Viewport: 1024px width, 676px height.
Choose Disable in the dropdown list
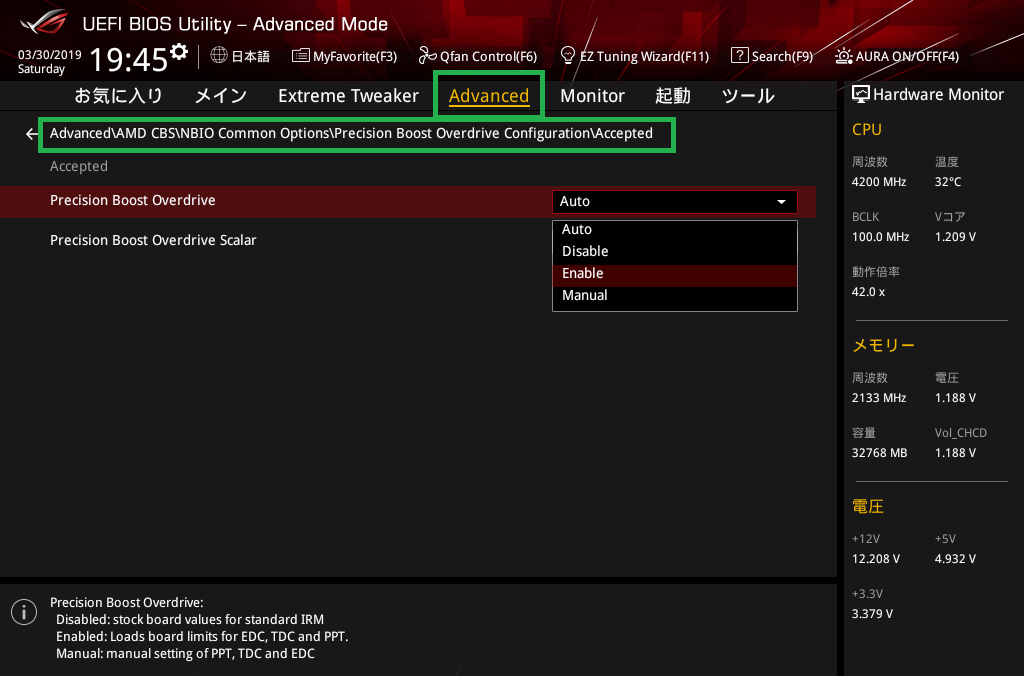675,251
